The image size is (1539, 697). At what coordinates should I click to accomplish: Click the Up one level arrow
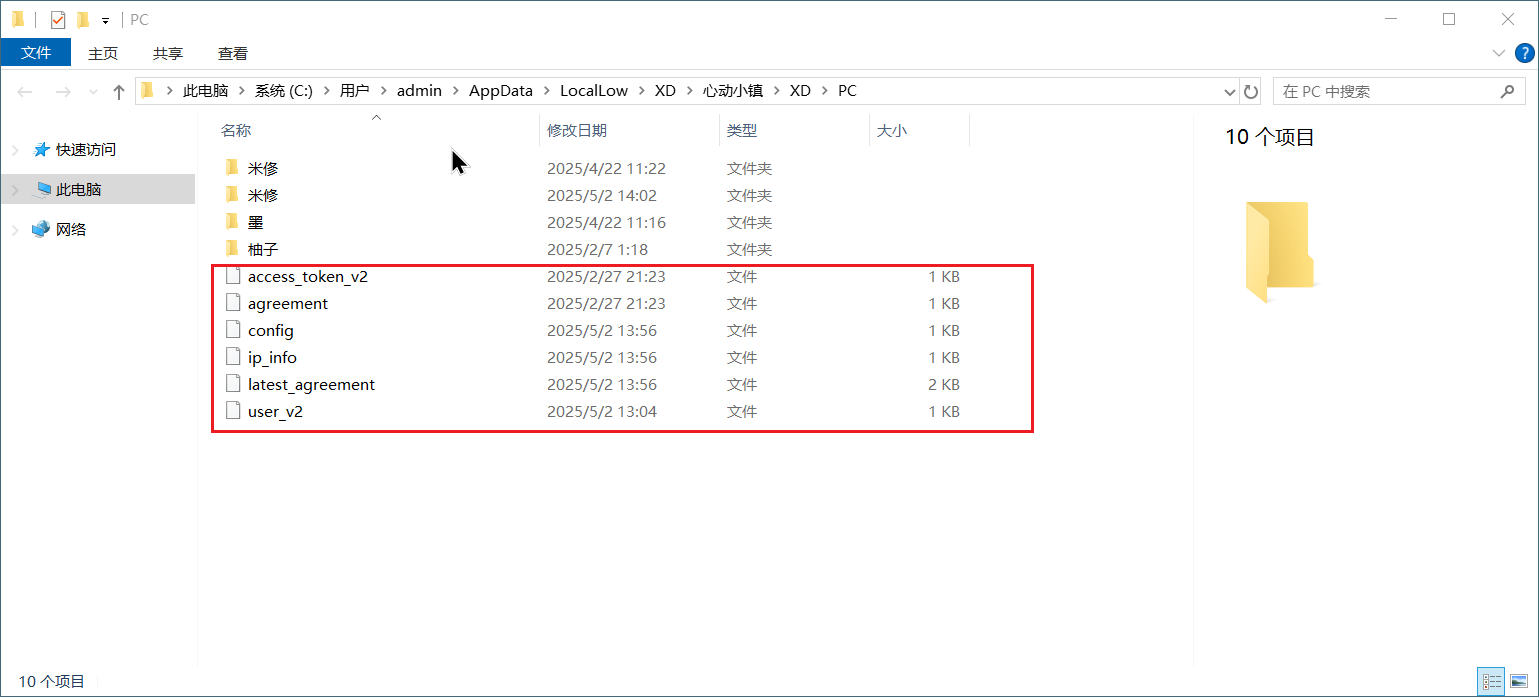(119, 91)
